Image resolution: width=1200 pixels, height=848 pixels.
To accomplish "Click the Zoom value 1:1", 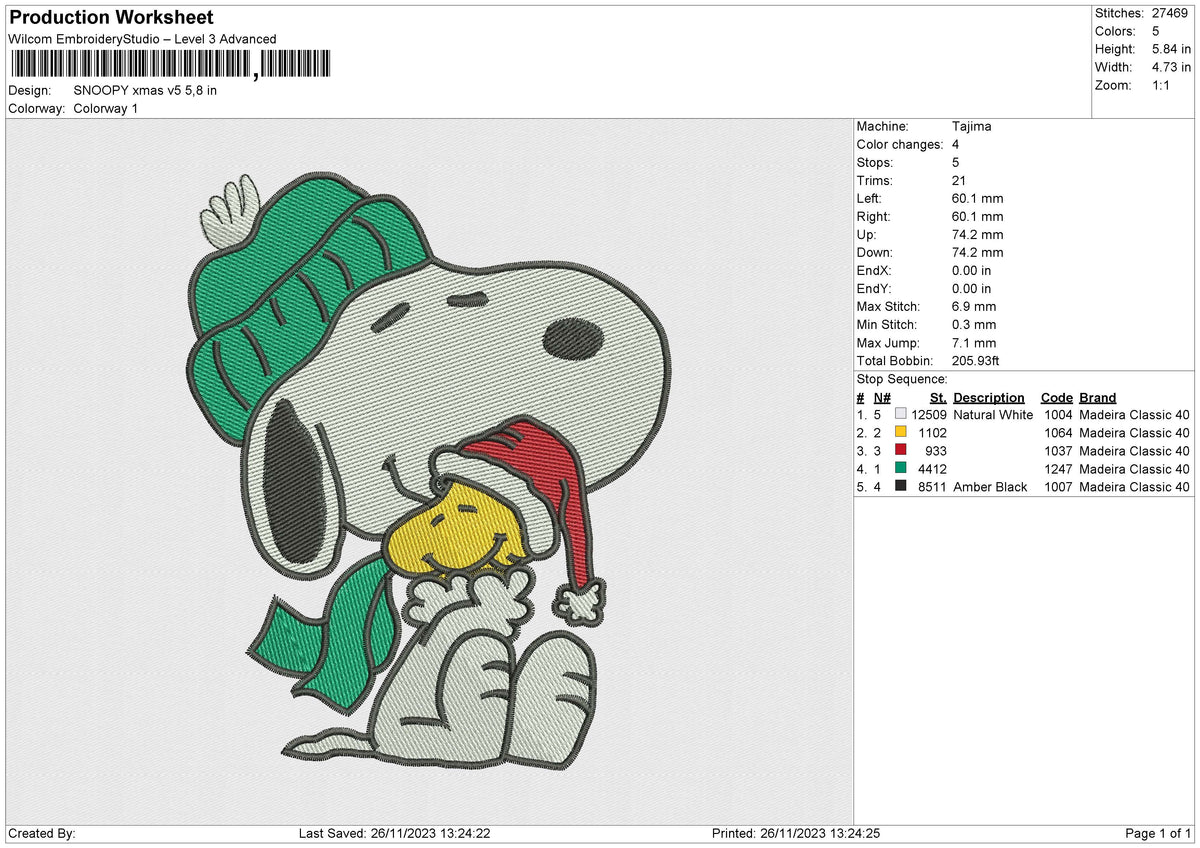I will (x=1162, y=85).
